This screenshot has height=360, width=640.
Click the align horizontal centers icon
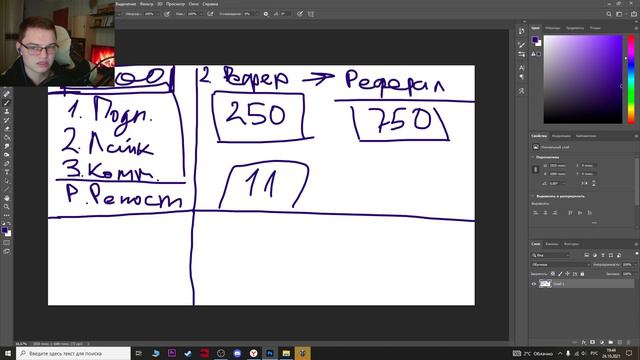point(545,213)
